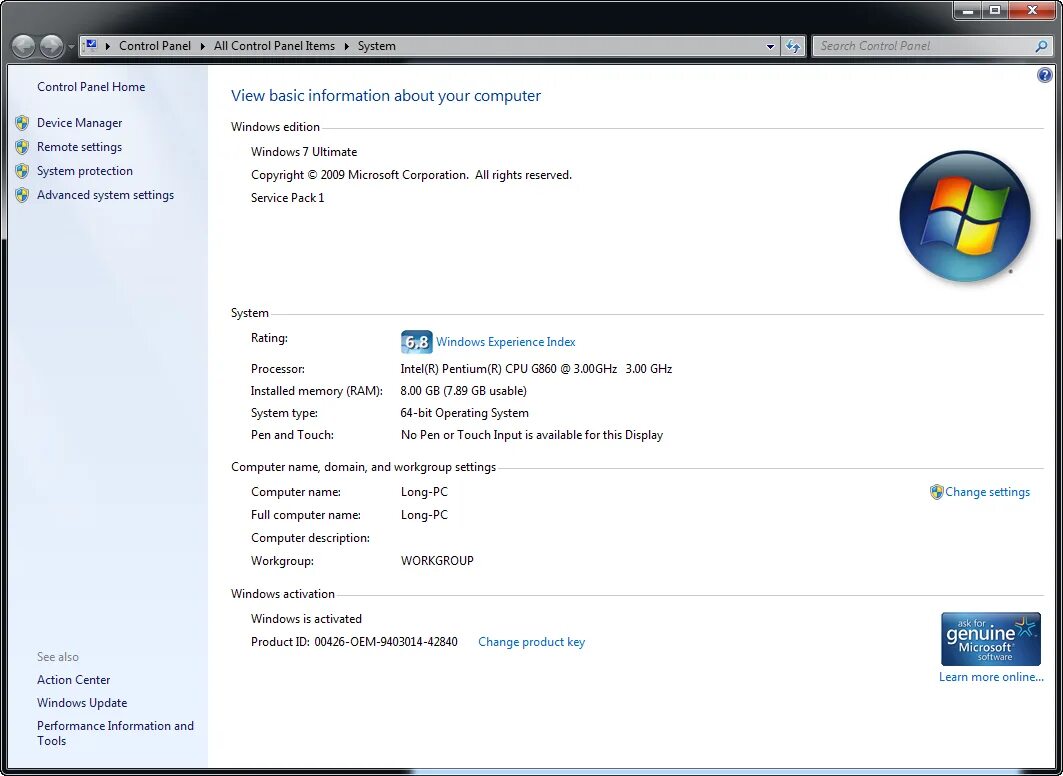
Task: Select All Control Panel Items breadcrumb
Action: coord(274,45)
